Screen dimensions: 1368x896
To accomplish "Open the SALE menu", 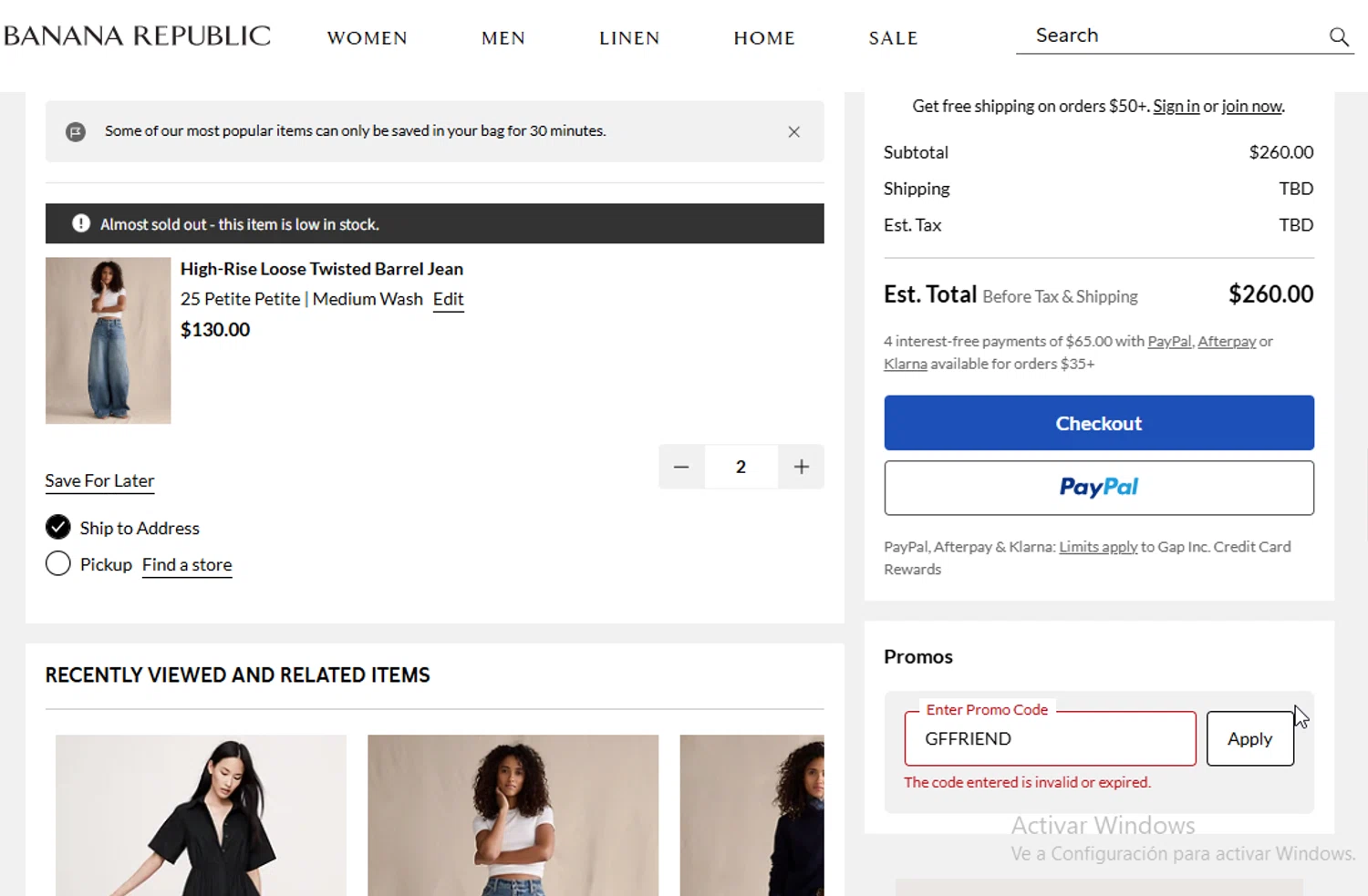I will coord(893,37).
